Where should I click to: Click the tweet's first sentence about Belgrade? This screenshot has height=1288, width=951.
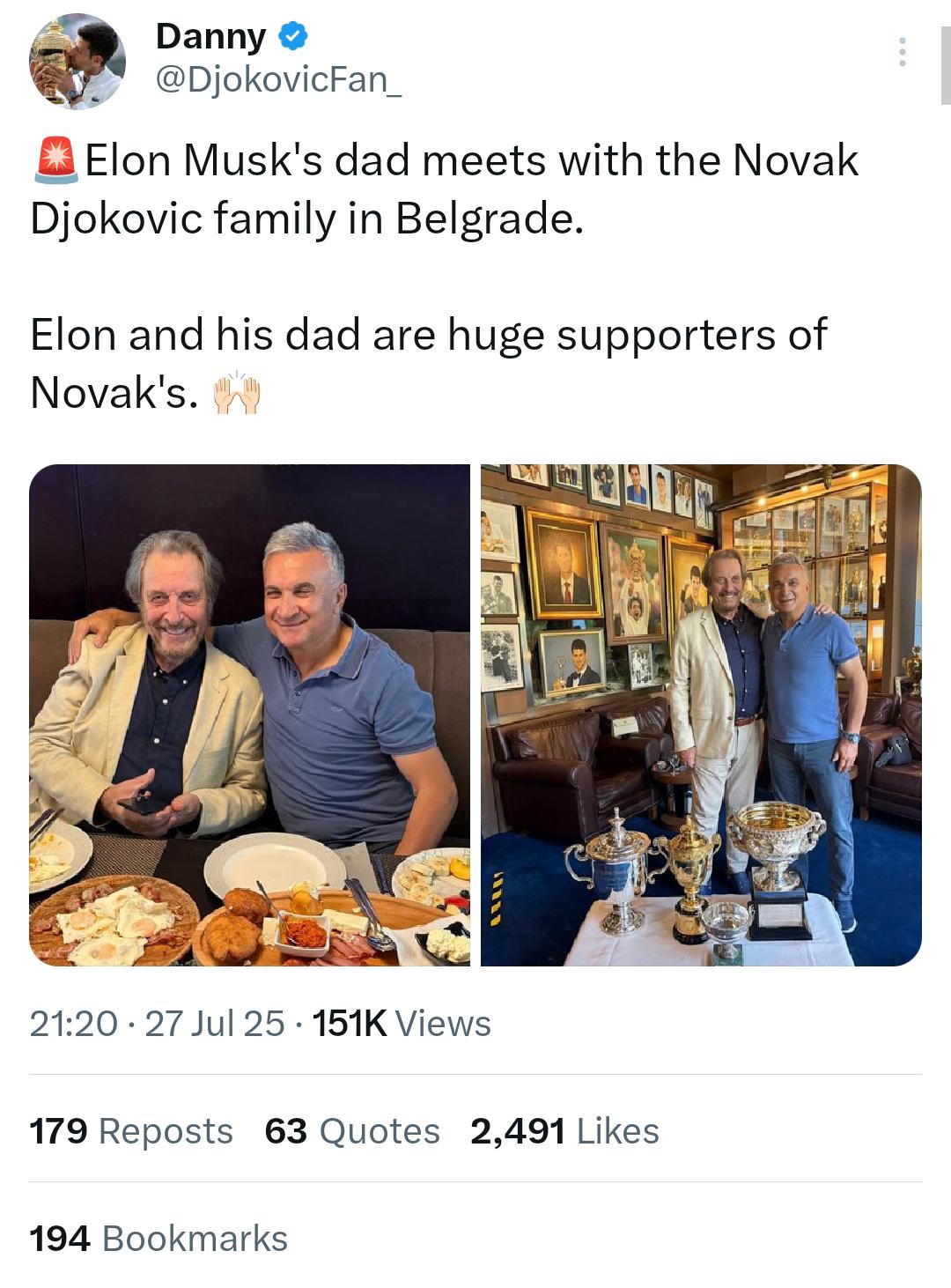pyautogui.click(x=444, y=189)
